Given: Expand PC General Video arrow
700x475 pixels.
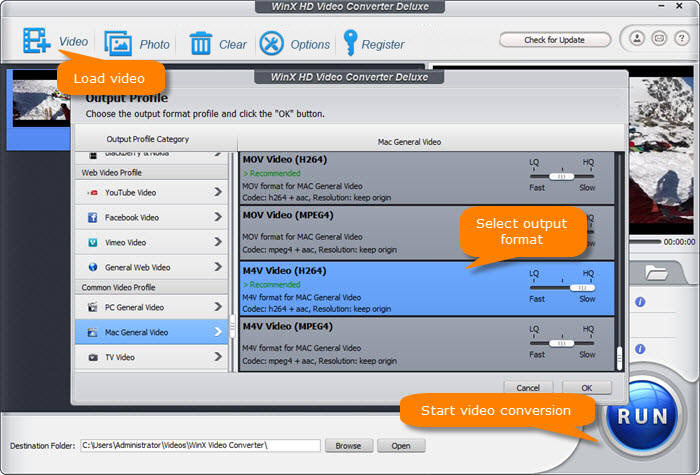Looking at the screenshot, I should pos(217,307).
